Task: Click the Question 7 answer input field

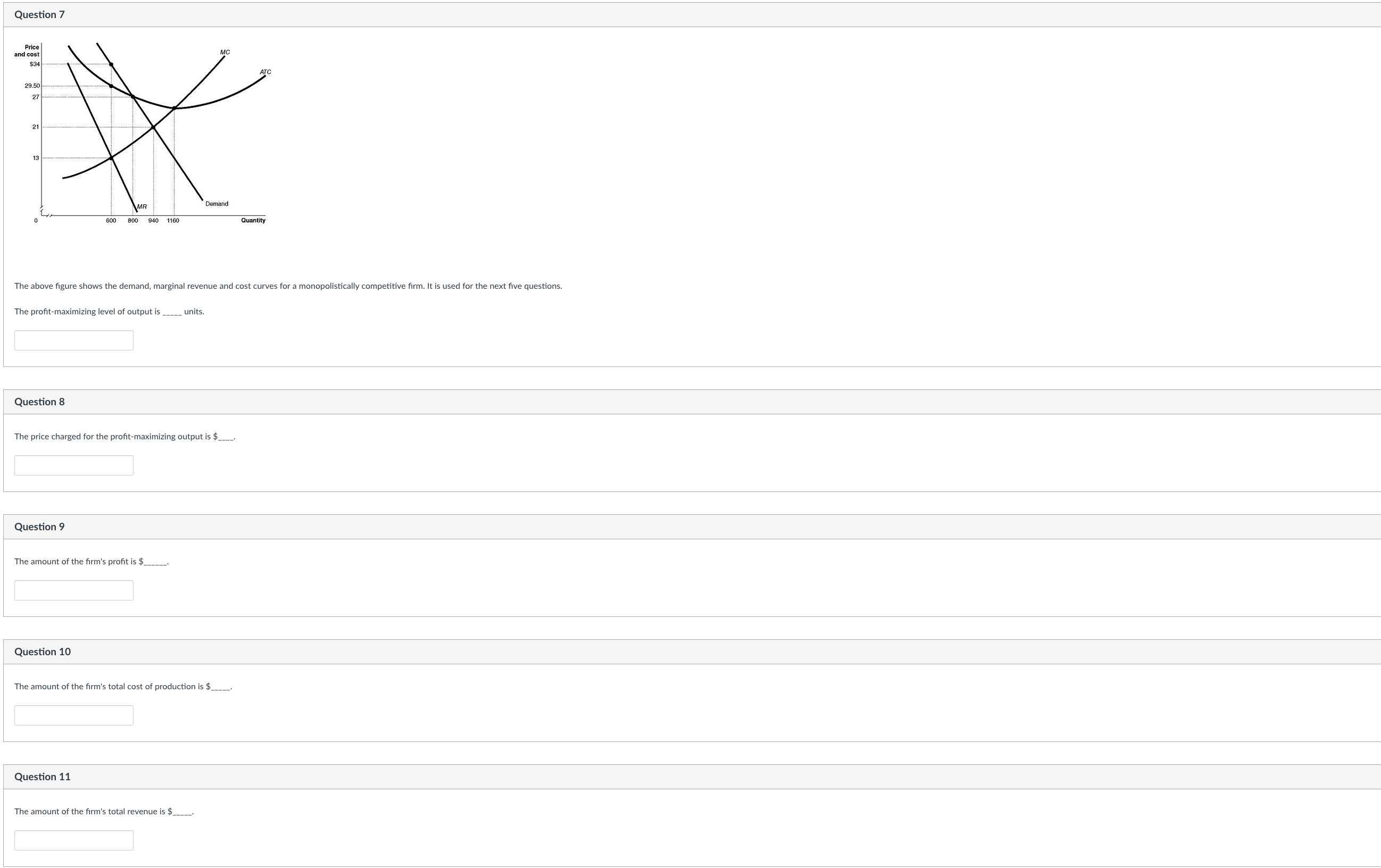Action: coord(73,340)
